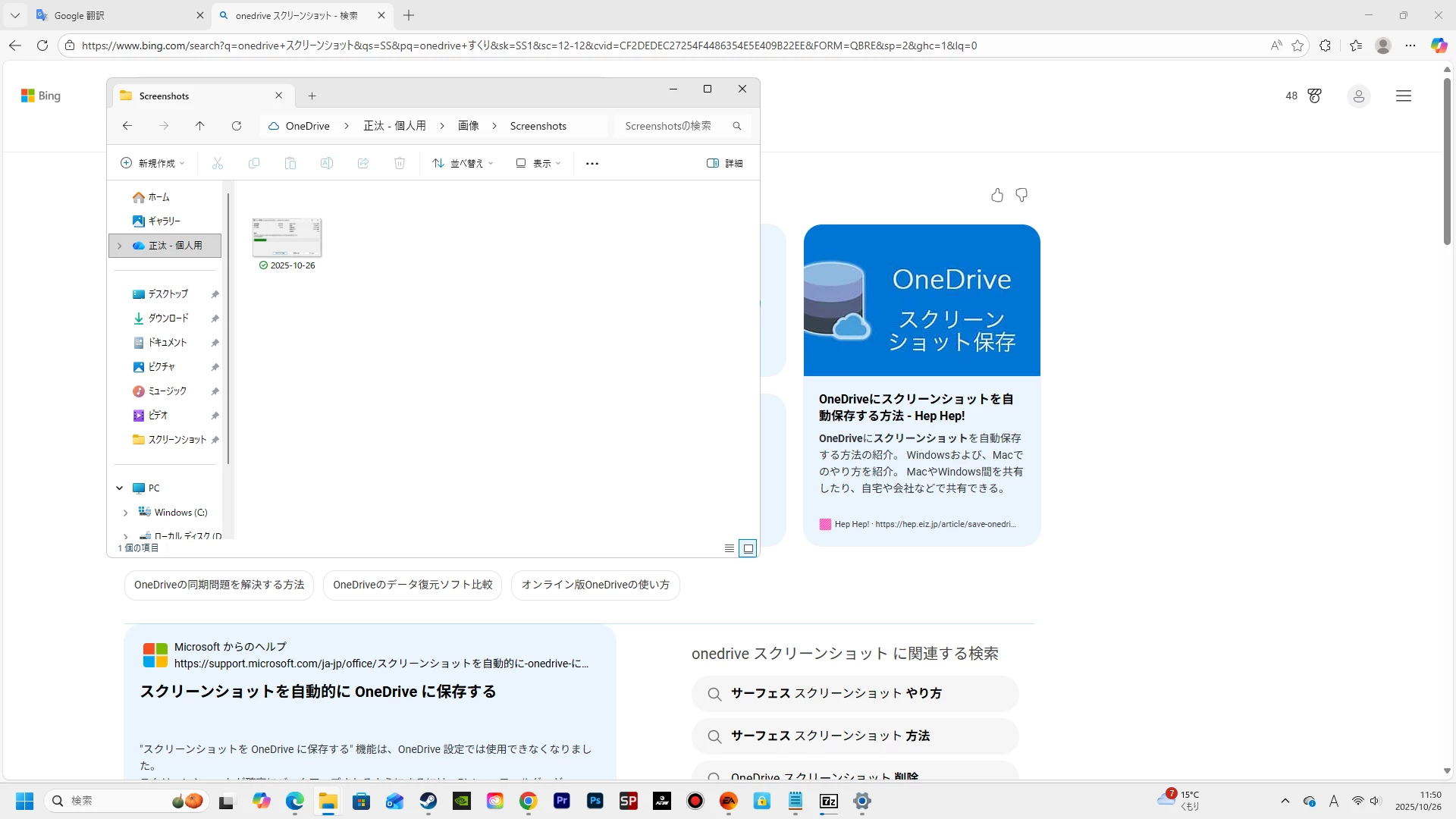
Task: Click the cut scissors icon
Action: coord(218,163)
